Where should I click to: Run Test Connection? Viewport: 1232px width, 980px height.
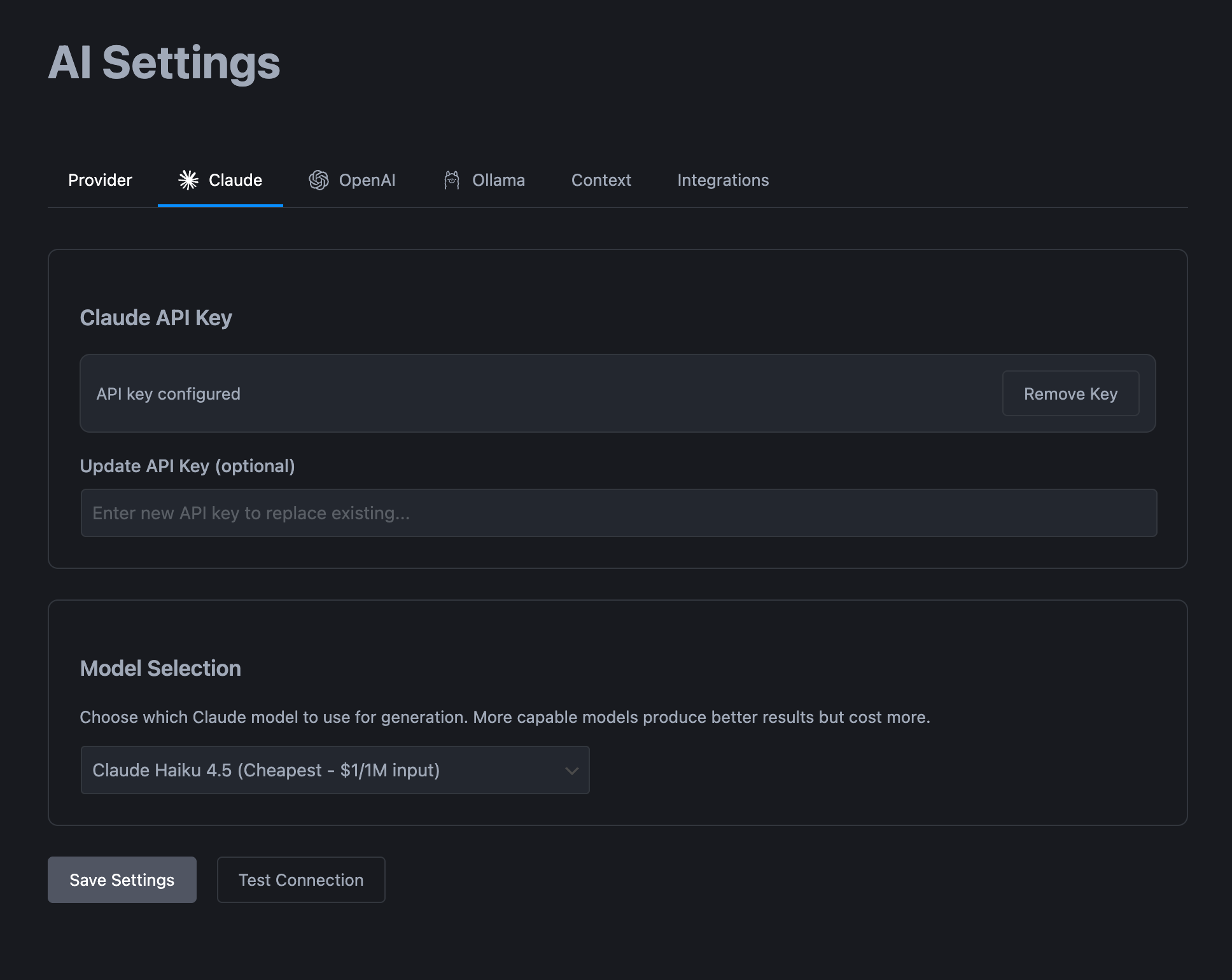click(301, 879)
